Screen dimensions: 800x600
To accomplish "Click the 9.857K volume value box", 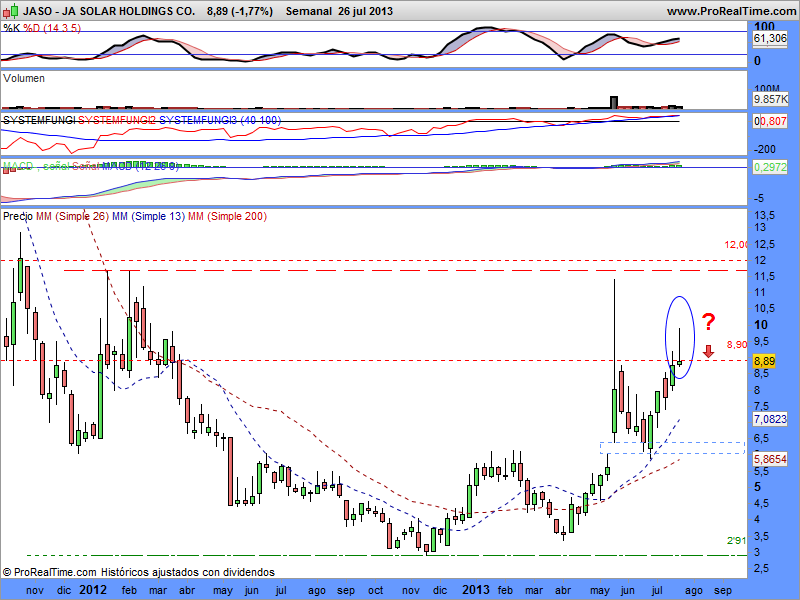I will pos(770,99).
